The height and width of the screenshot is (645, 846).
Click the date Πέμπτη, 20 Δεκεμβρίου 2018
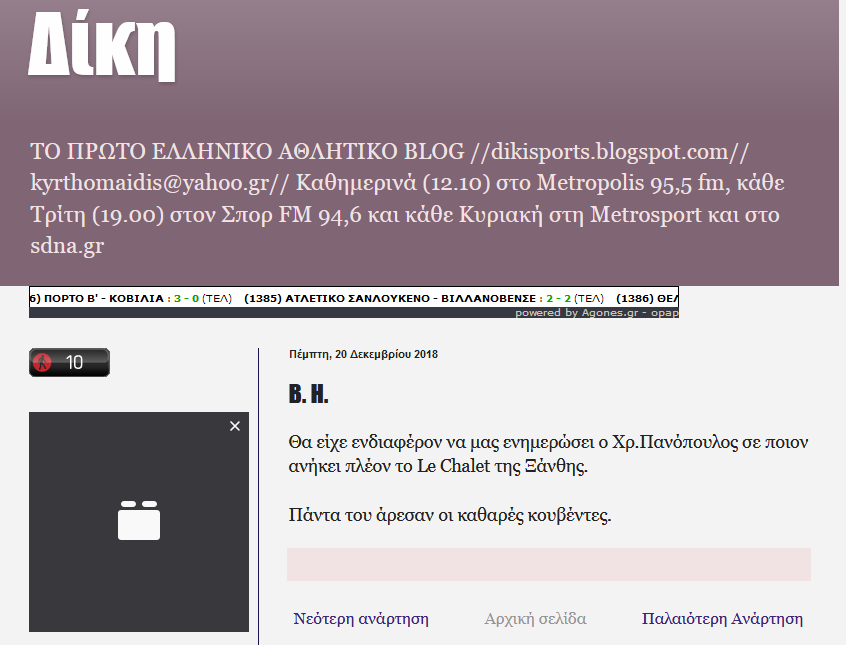tap(363, 355)
